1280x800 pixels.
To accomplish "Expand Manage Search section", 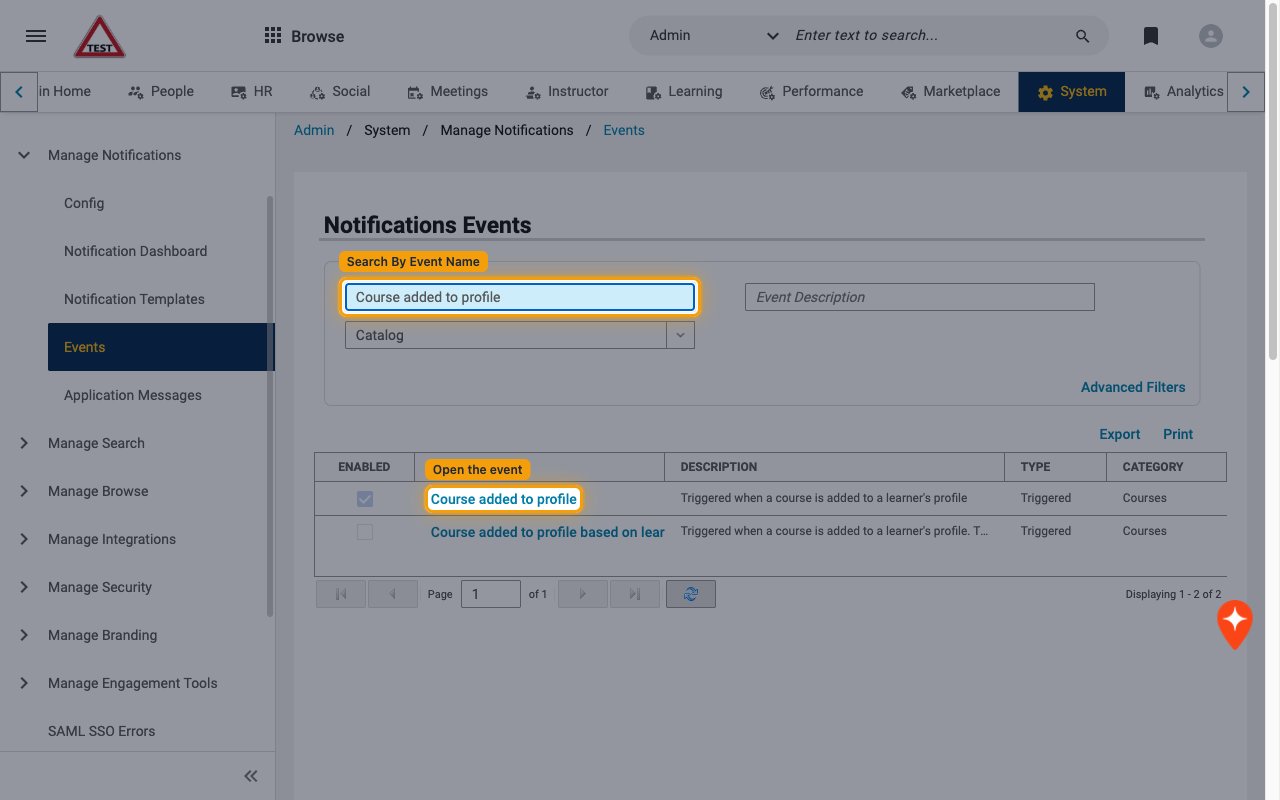I will (24, 443).
